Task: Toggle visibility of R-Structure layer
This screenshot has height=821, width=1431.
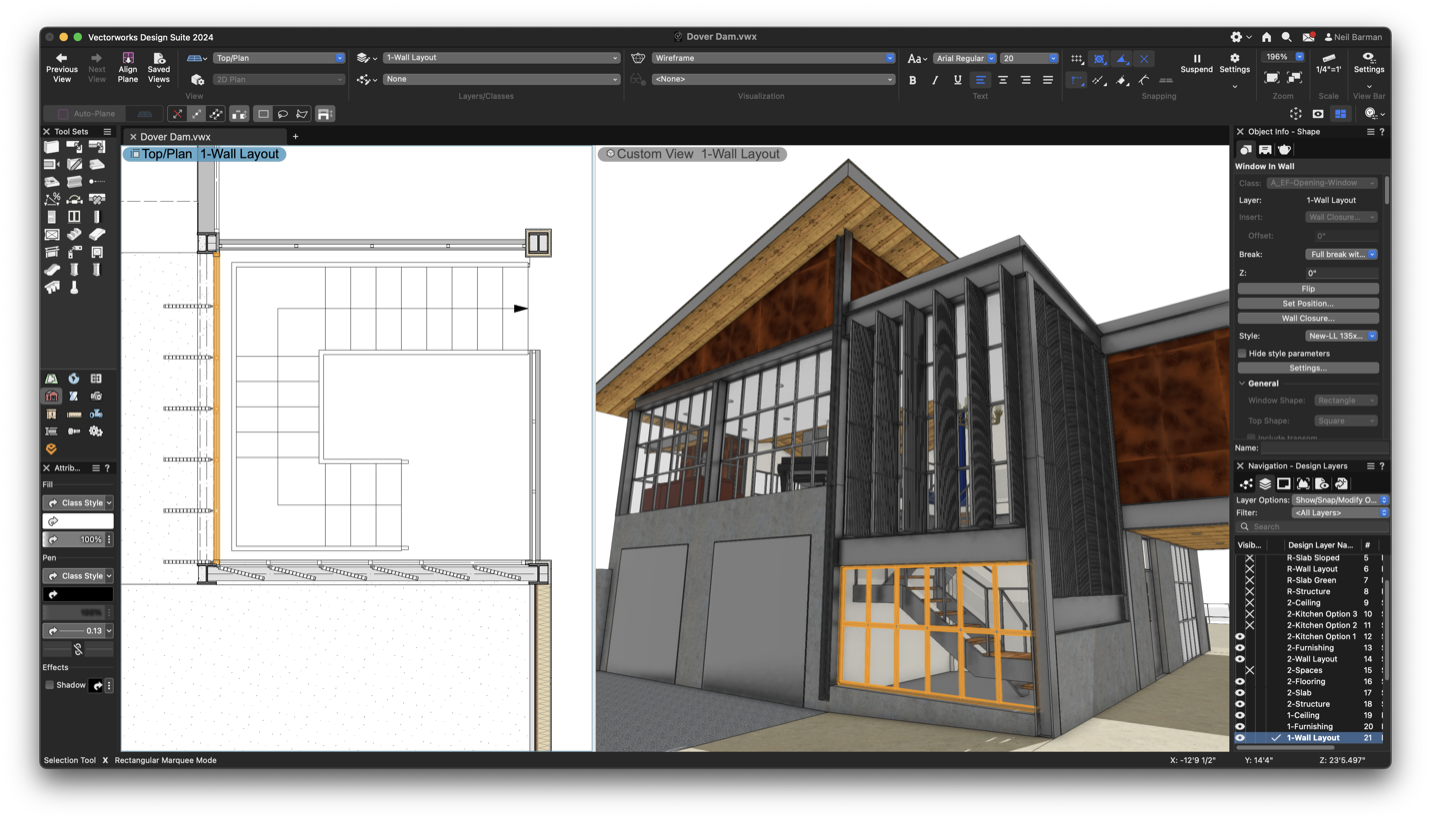Action: [x=1249, y=592]
